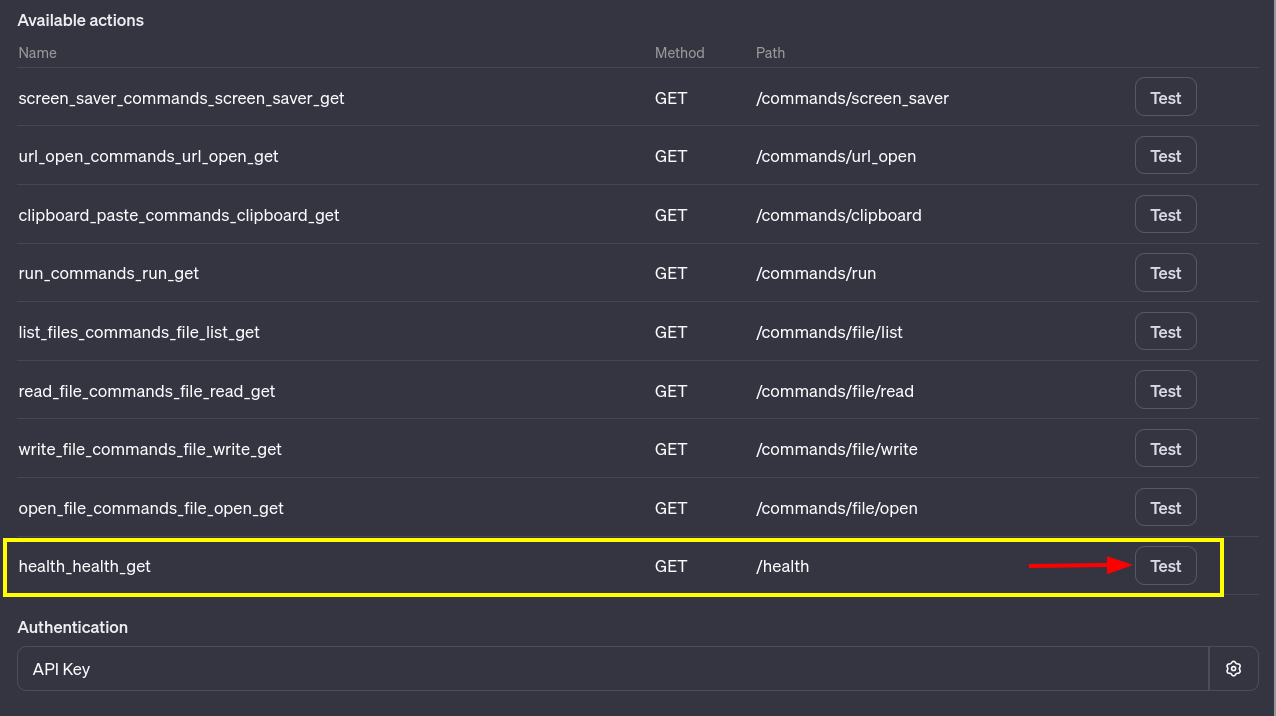Click the run_commands_run_get action name
This screenshot has height=716, width=1276.
click(x=108, y=272)
